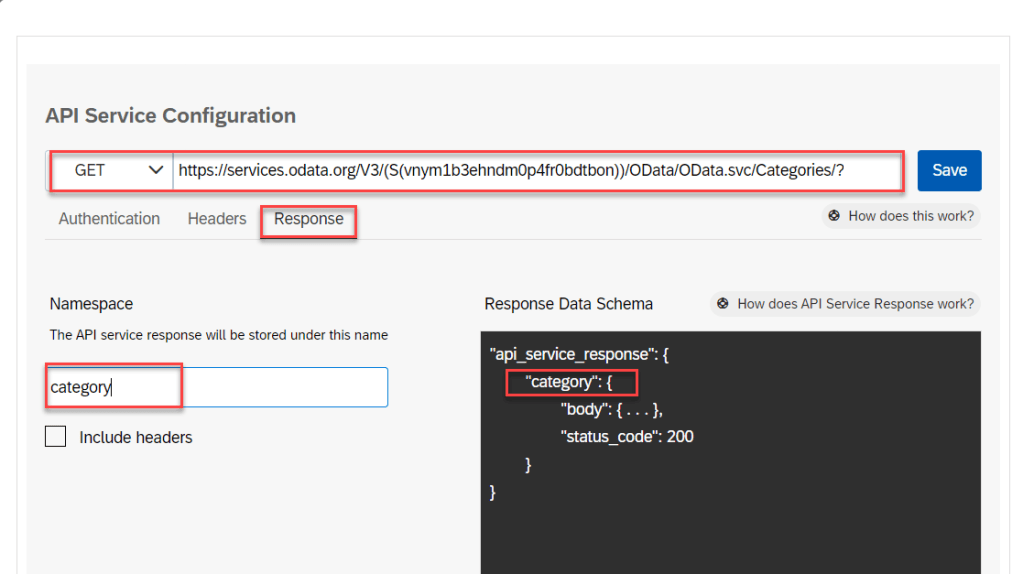Screen dimensions: 1023x574
Task: Select the Response tab
Action: (x=308, y=219)
